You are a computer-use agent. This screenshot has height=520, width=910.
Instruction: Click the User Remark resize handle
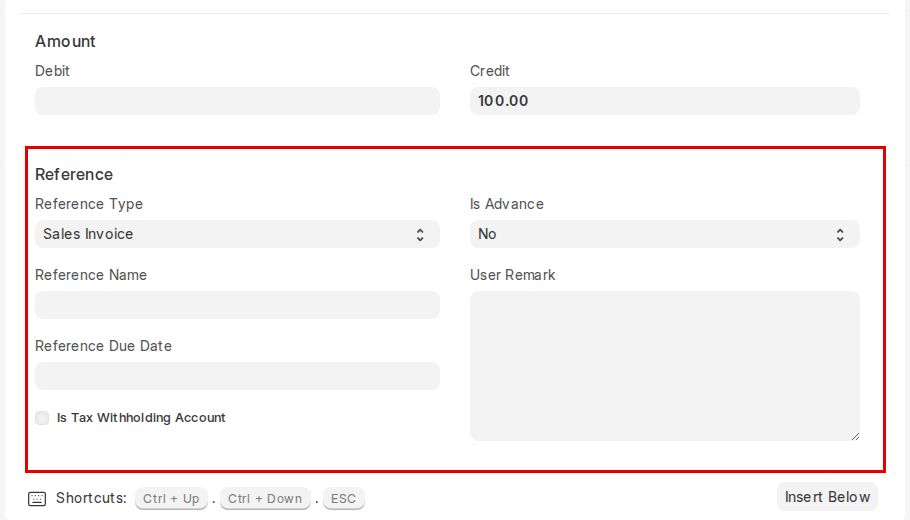tap(855, 436)
